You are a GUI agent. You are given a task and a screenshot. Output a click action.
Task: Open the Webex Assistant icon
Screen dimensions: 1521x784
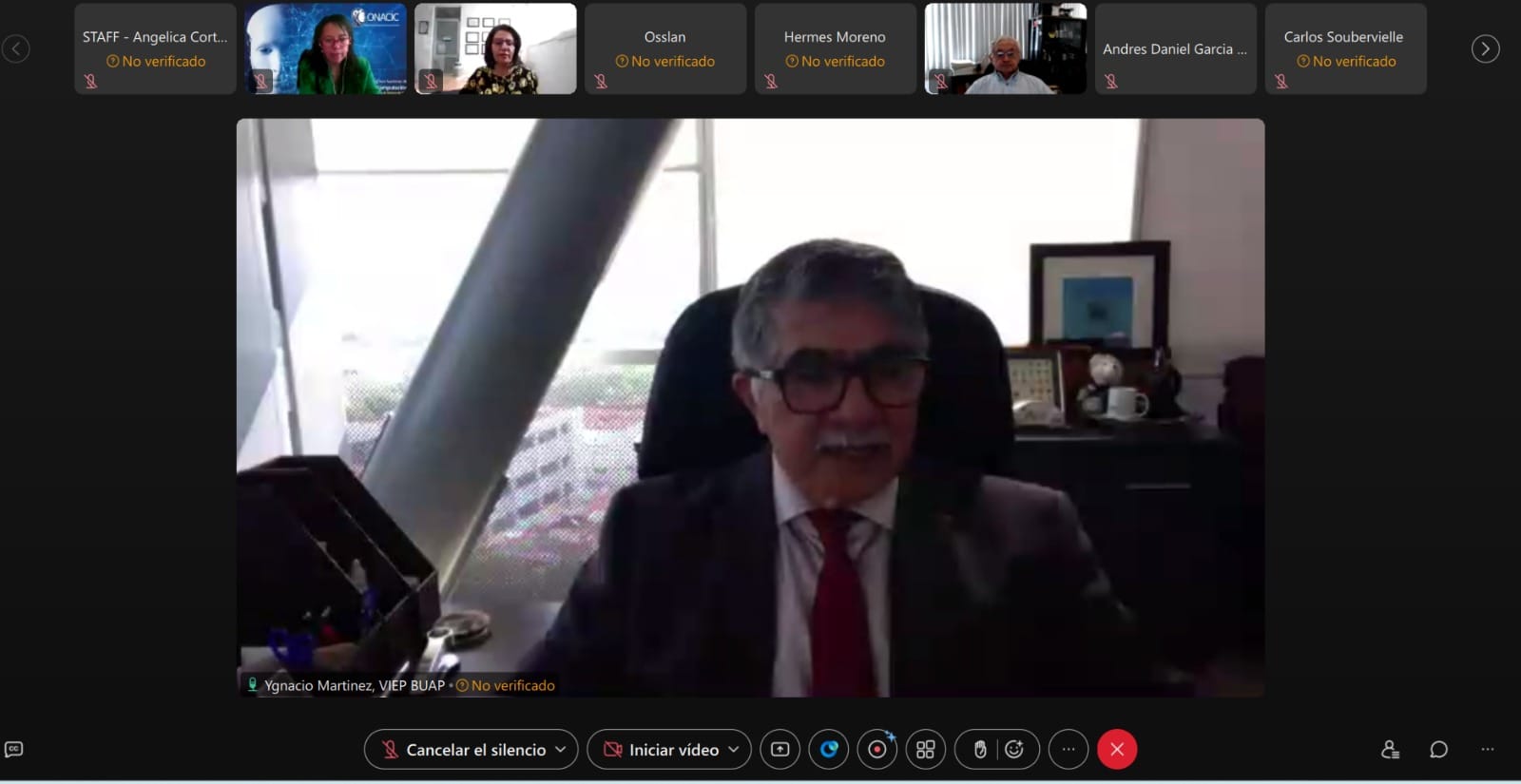pyautogui.click(x=829, y=750)
